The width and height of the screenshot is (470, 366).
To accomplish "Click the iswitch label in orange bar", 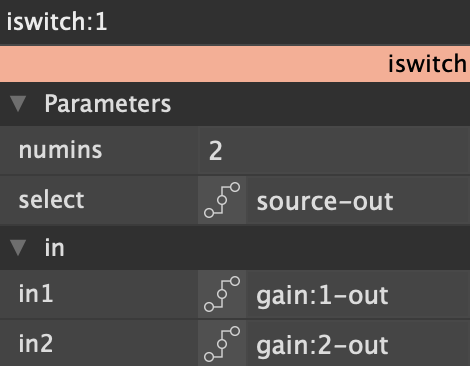I will click(427, 64).
